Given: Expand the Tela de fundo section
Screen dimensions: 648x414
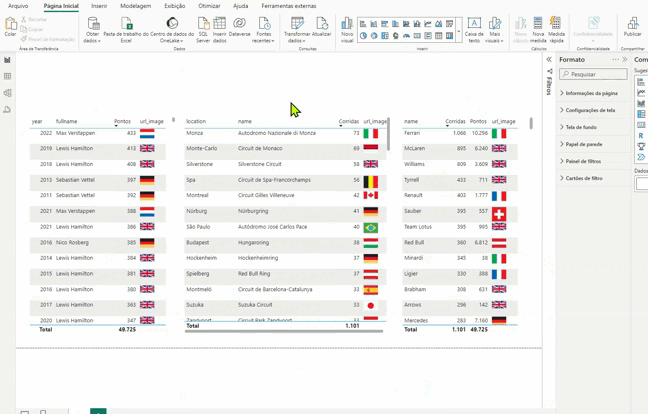Looking at the screenshot, I should 581,127.
